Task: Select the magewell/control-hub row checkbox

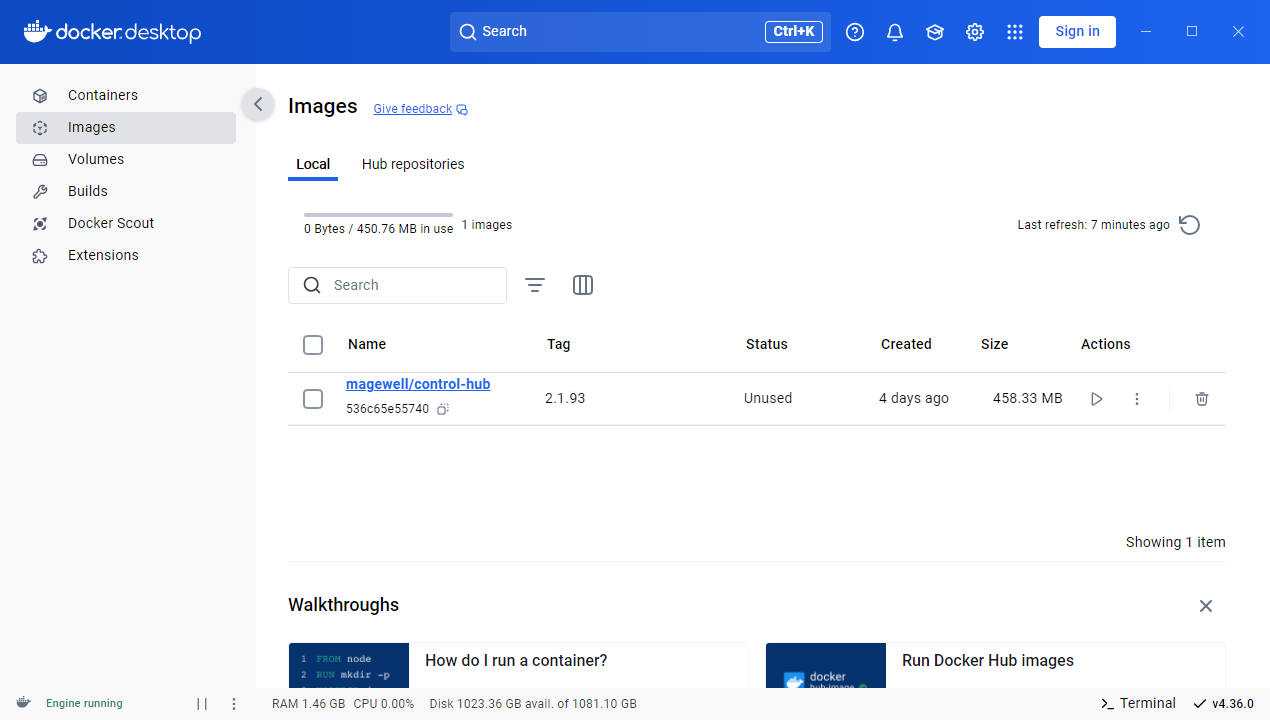Action: point(313,399)
